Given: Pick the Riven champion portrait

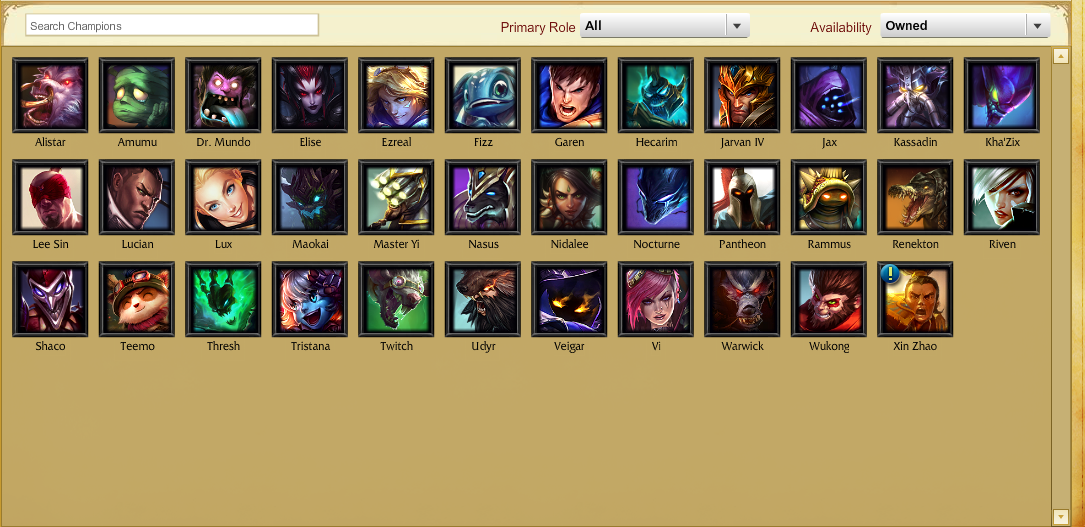Looking at the screenshot, I should (x=1002, y=197).
